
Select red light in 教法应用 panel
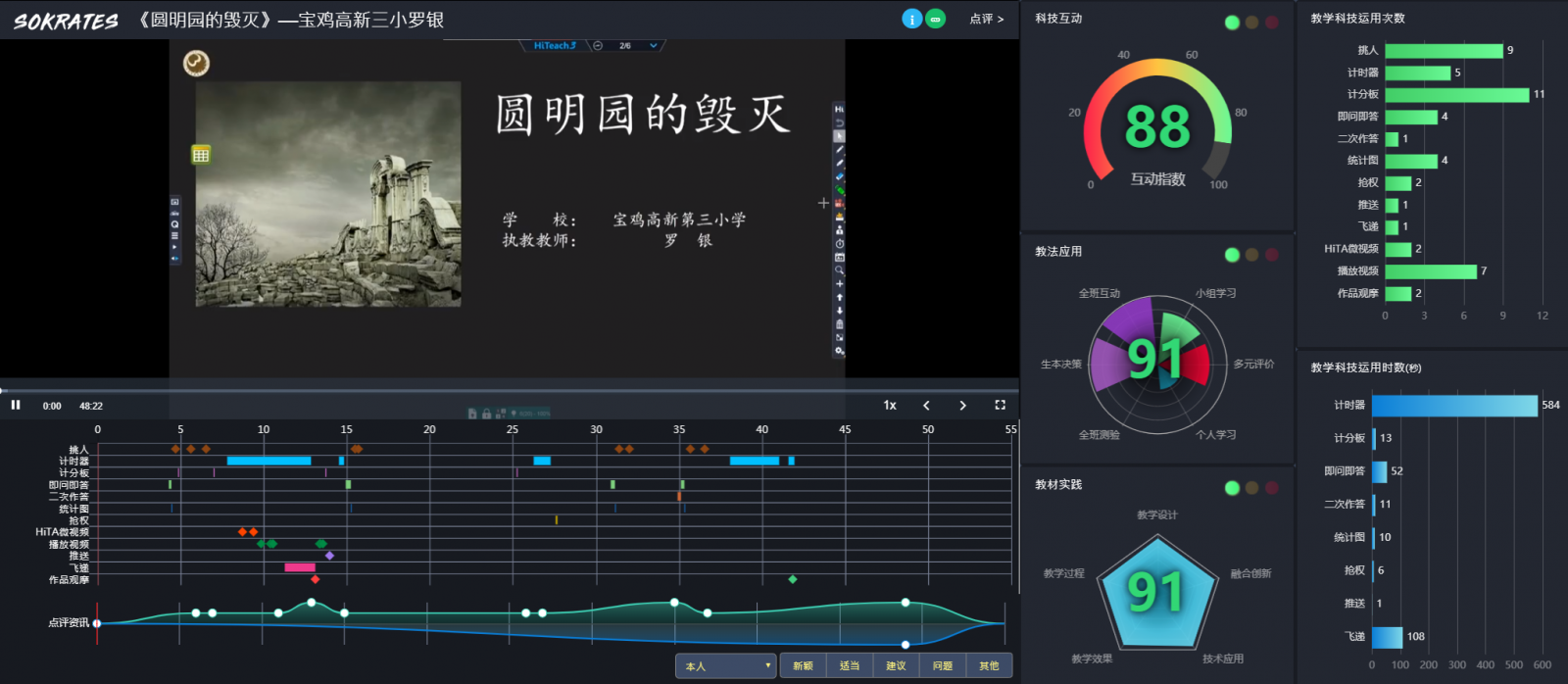(1271, 255)
